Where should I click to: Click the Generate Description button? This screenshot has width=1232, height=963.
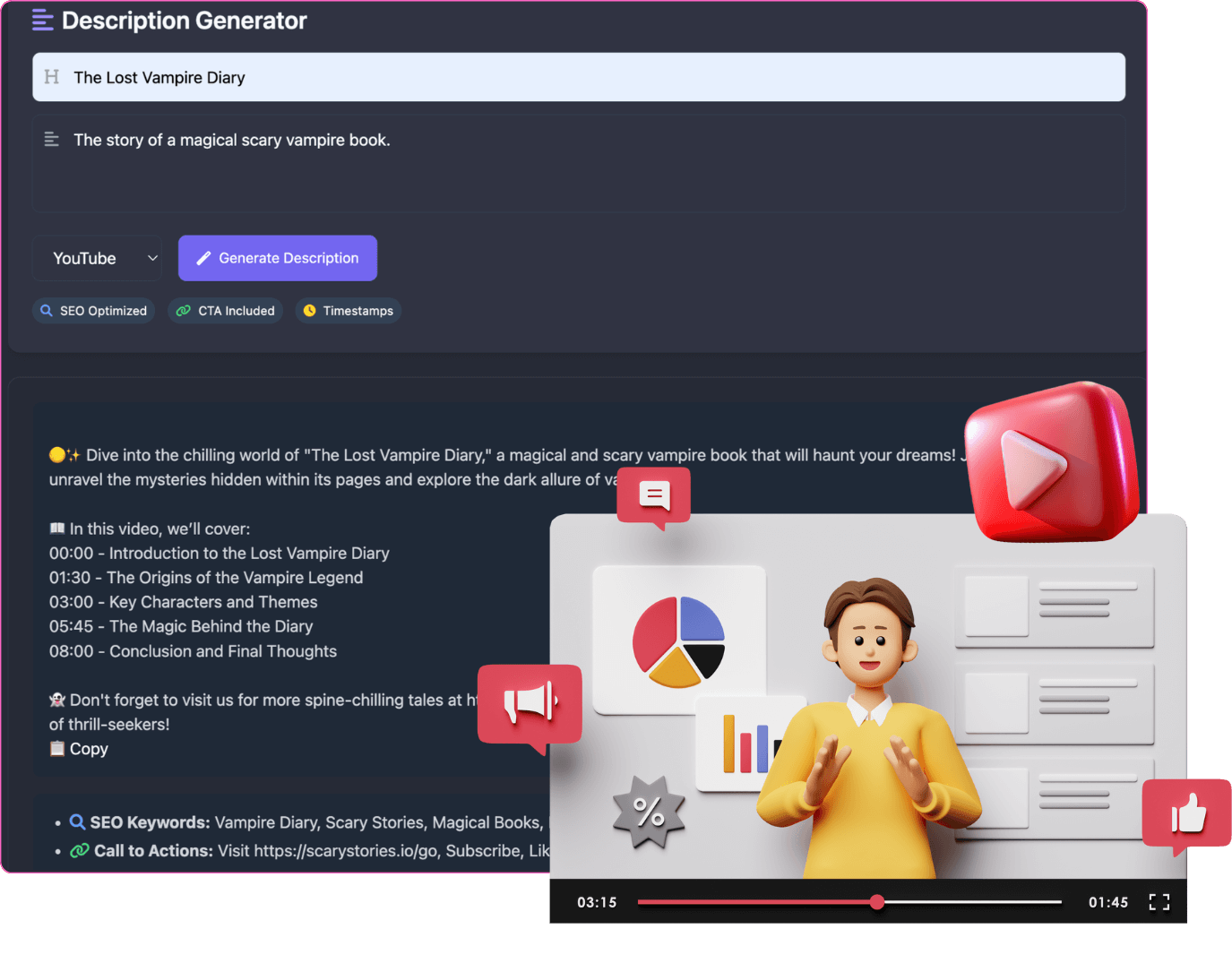(278, 258)
